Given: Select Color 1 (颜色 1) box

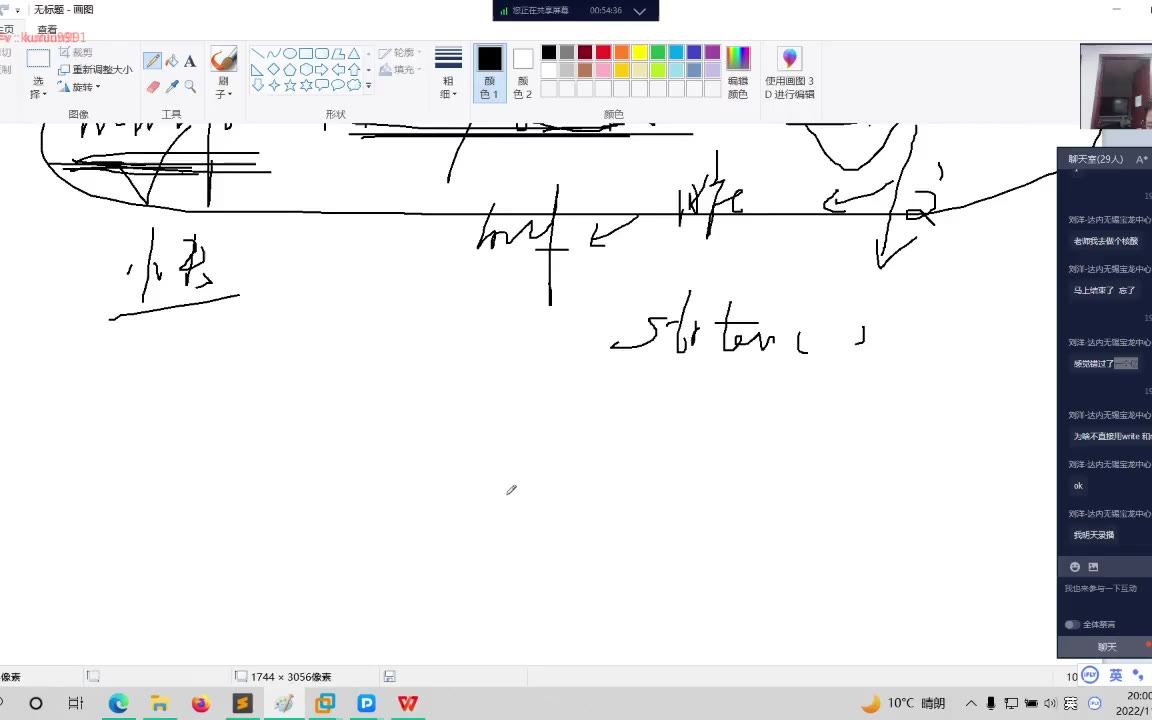Looking at the screenshot, I should click(489, 73).
